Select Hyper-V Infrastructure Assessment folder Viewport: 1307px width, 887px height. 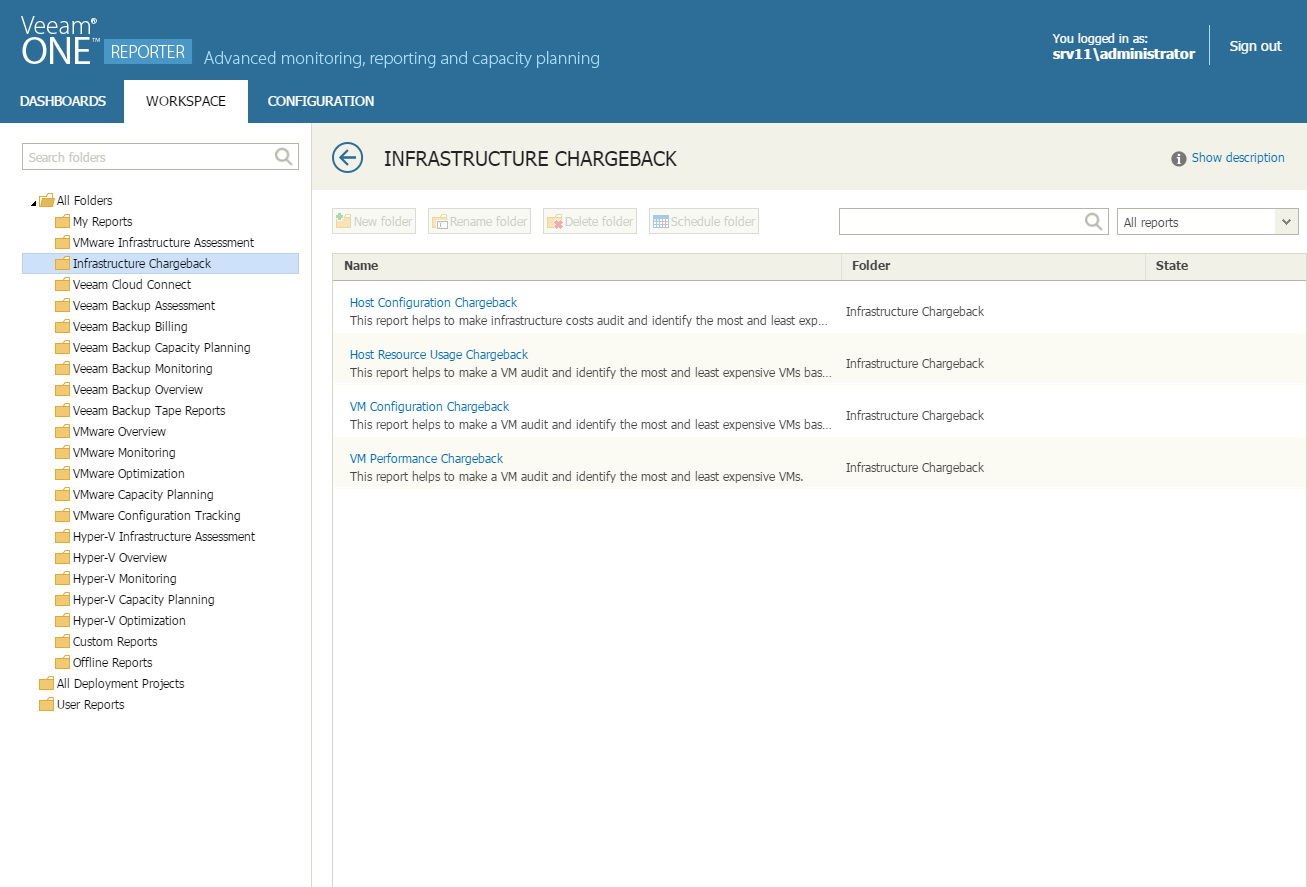pyautogui.click(x=164, y=536)
